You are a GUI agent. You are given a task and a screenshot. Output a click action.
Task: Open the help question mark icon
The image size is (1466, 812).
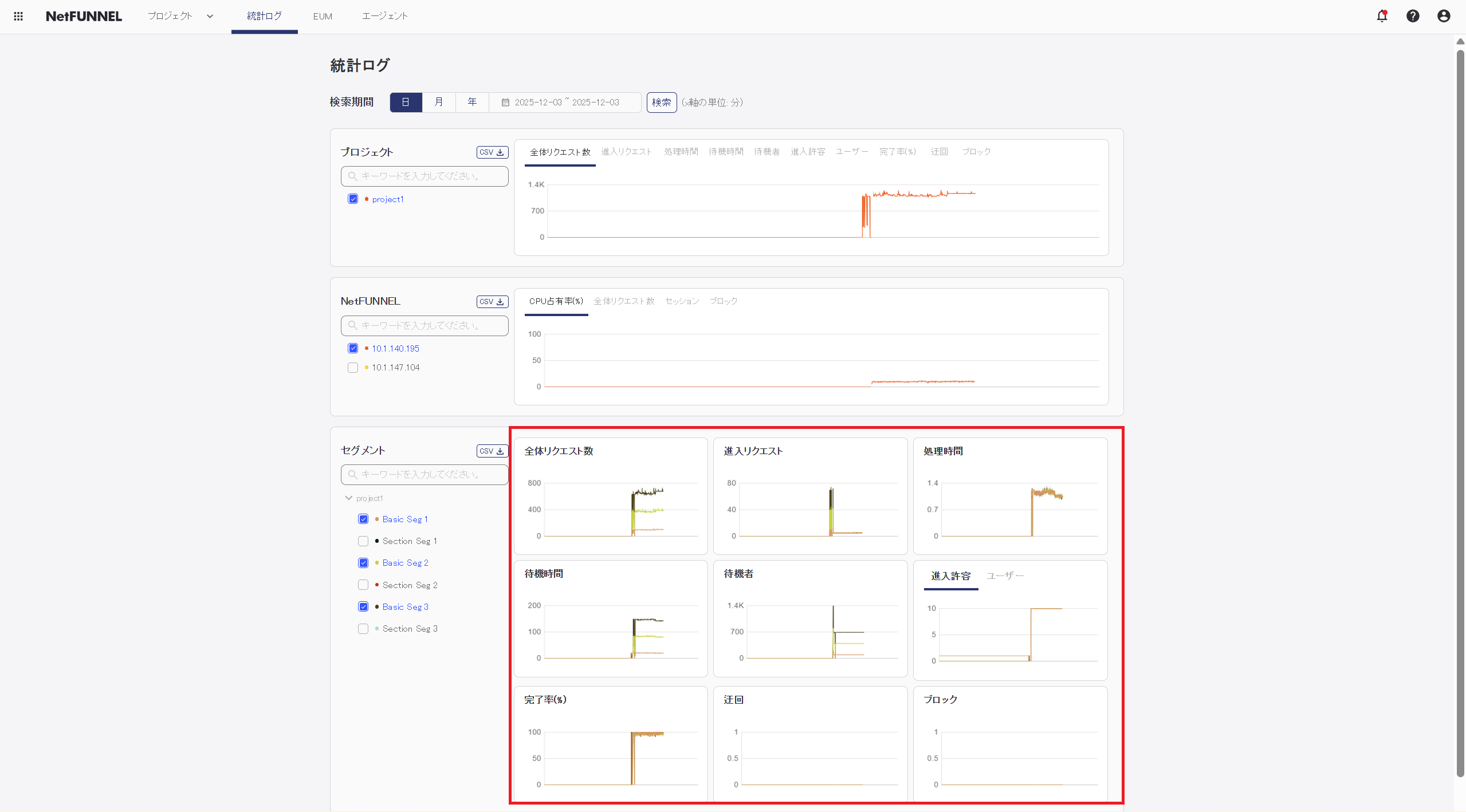[1413, 16]
